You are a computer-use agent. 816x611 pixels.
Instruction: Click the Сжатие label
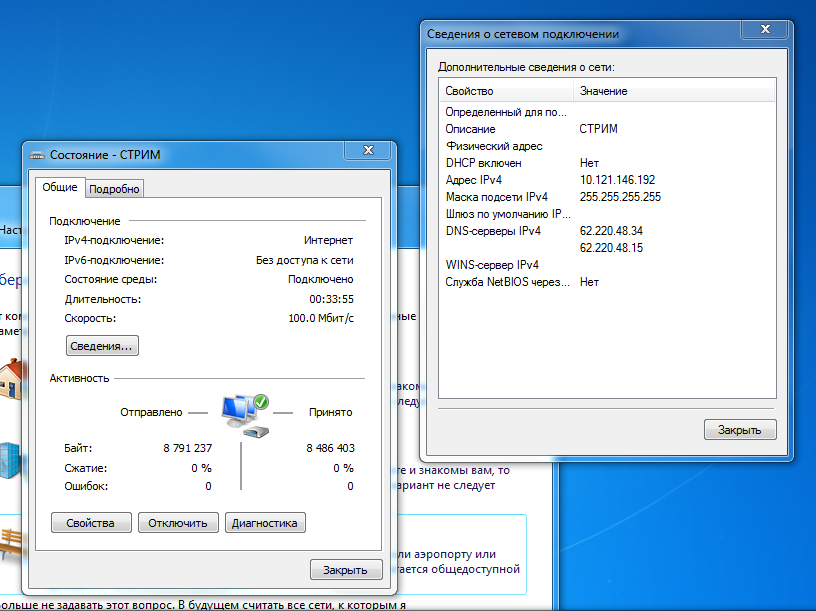tap(86, 468)
